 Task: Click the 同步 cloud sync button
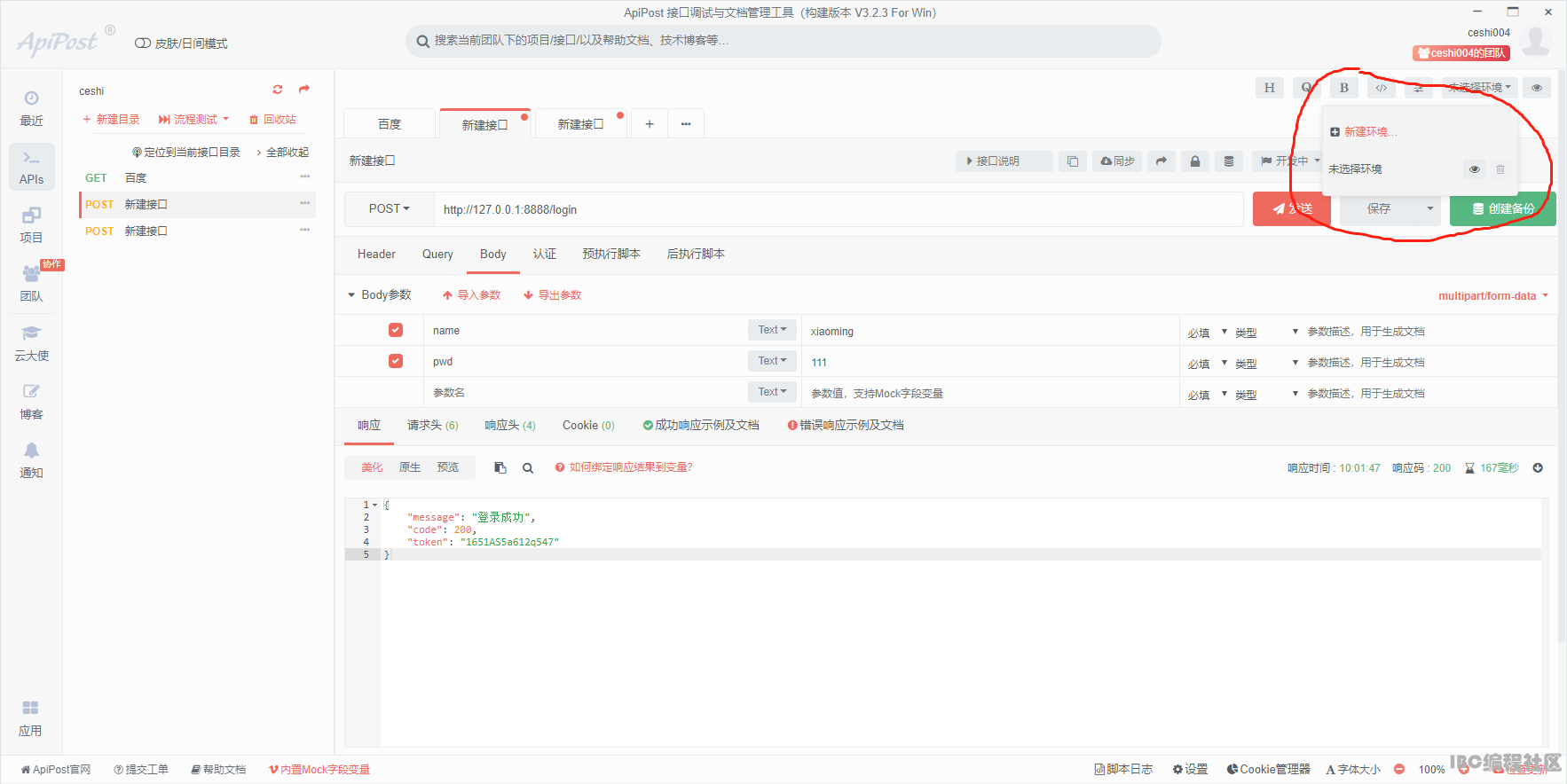pyautogui.click(x=1117, y=161)
